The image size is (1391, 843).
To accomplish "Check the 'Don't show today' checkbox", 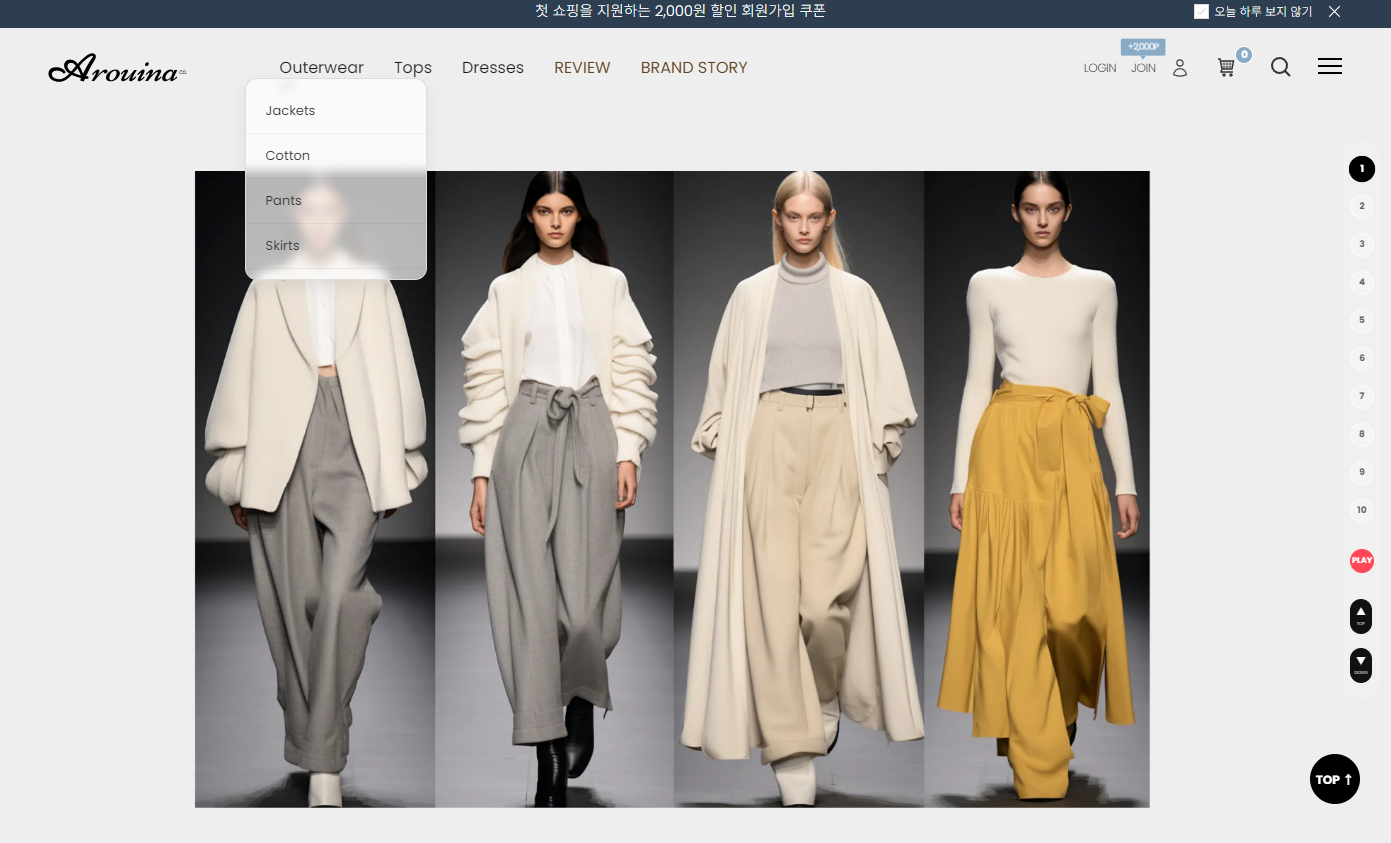I will (1201, 12).
